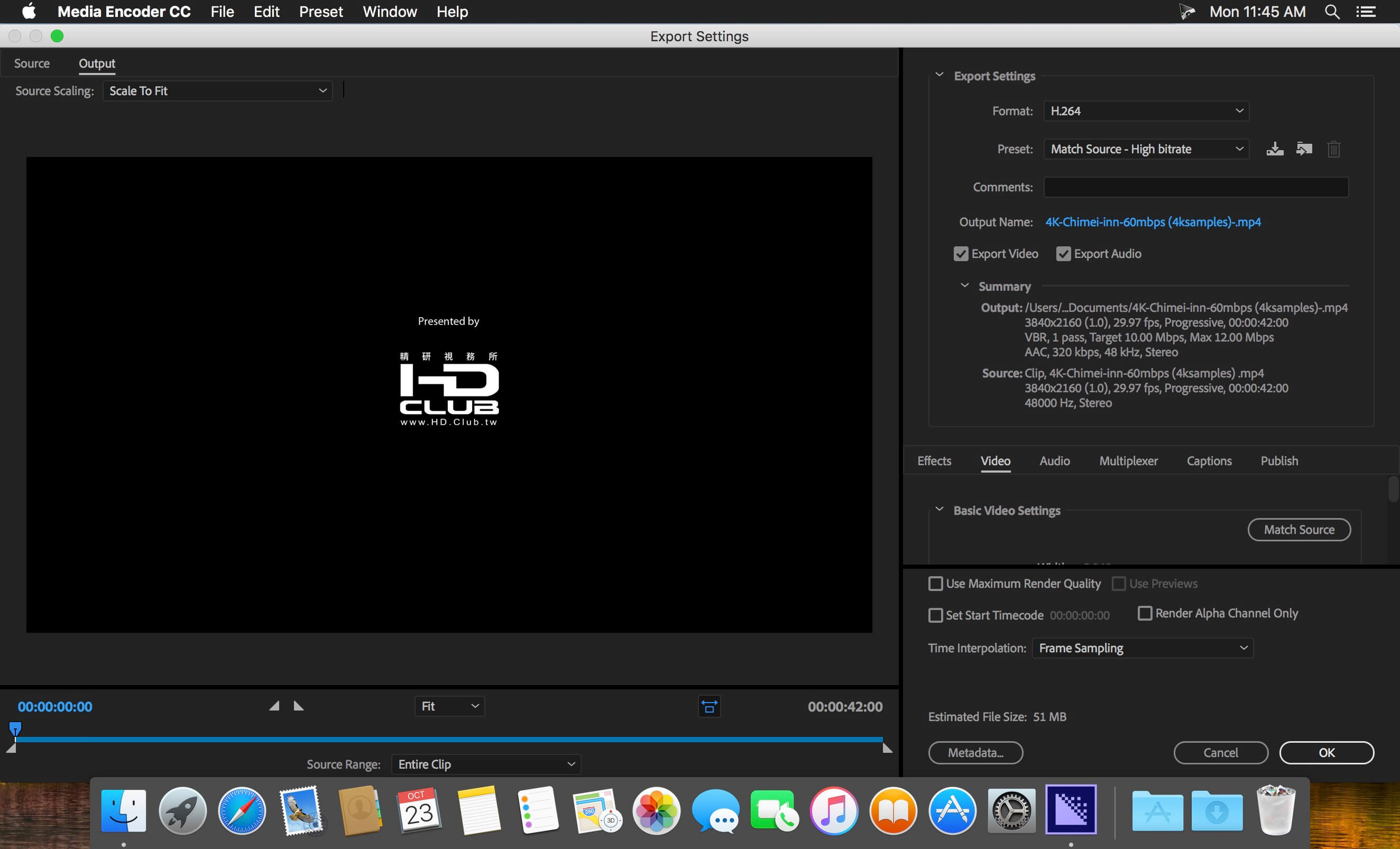Click the Export Audio checkbox icon
1400x849 pixels.
click(1063, 253)
